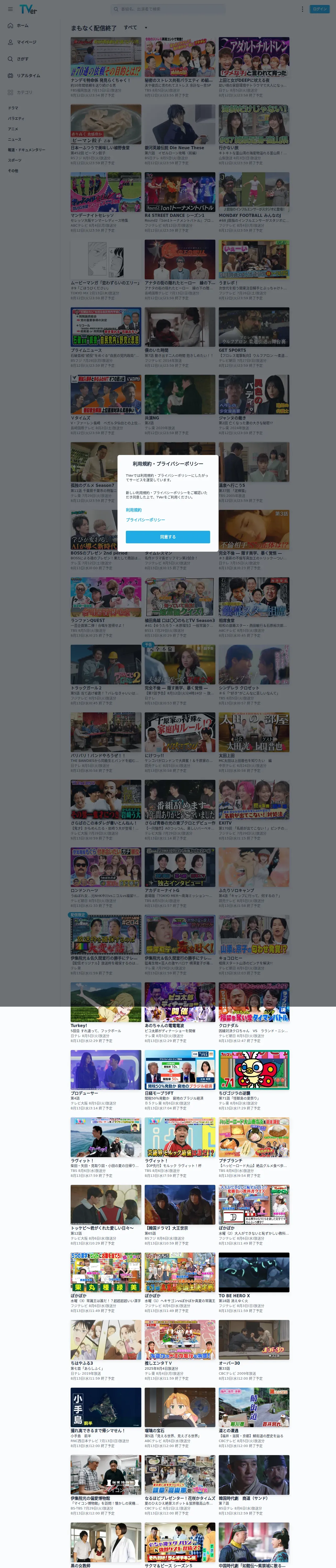Viewport: 336px width, 1568px height.
Task: Select スポーツ category in sidebar
Action: click(14, 160)
